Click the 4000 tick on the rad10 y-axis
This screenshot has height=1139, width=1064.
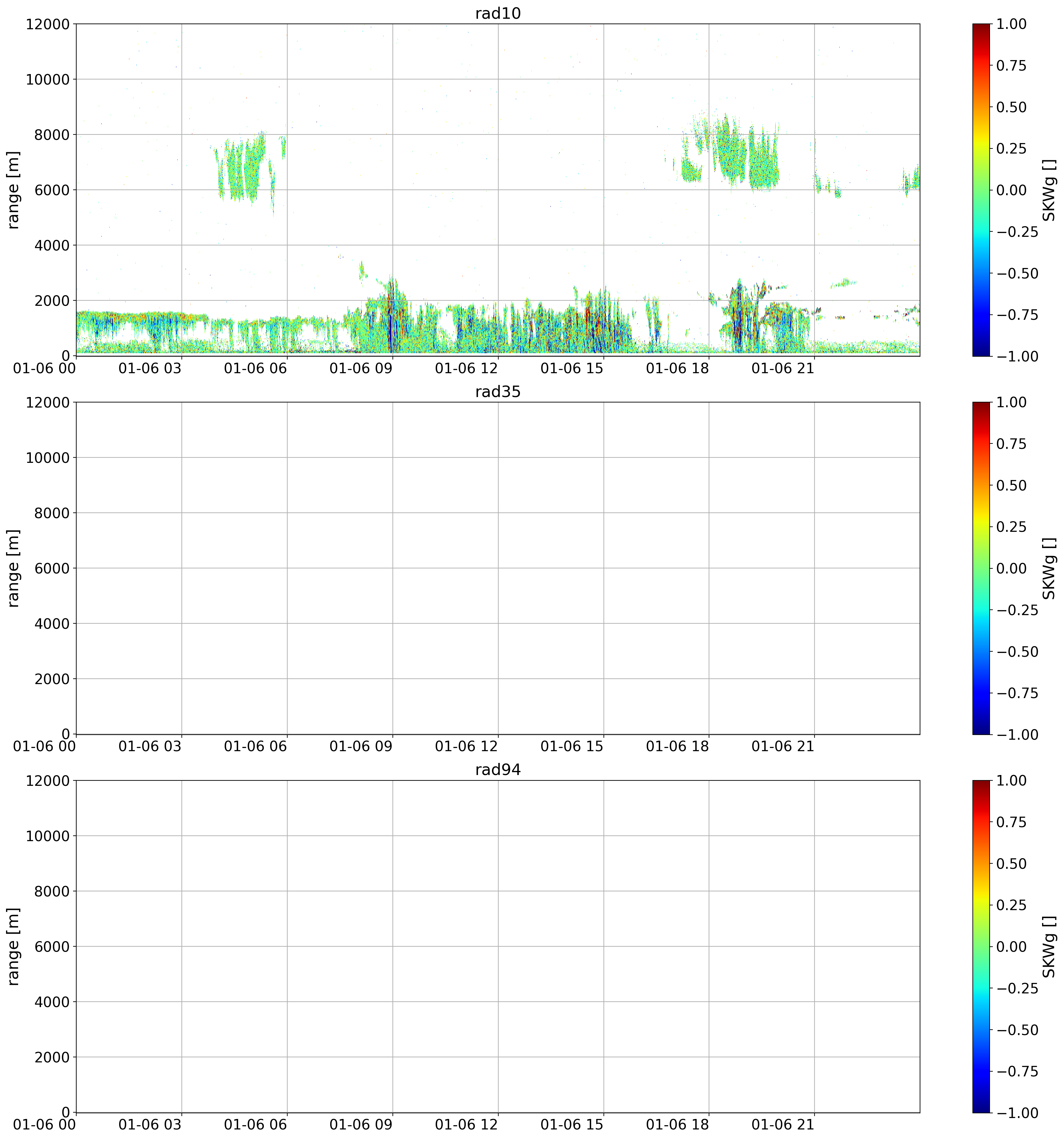tap(51, 245)
